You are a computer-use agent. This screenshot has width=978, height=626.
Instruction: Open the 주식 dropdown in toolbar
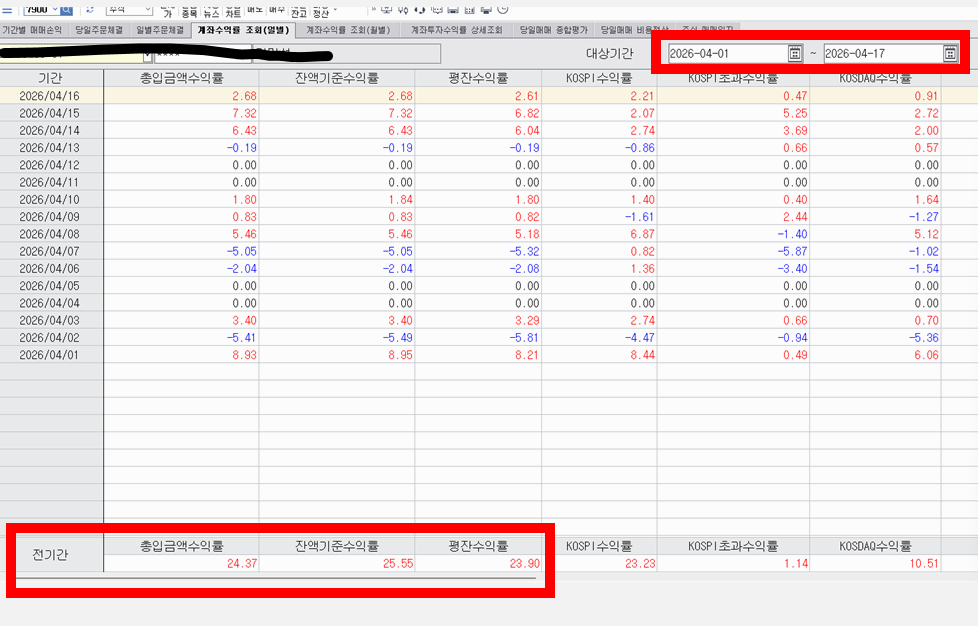147,9
